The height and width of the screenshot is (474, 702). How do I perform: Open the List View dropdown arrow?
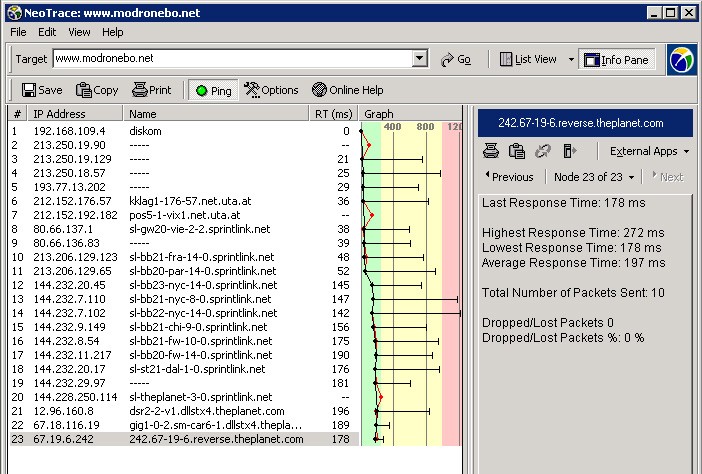coord(571,59)
